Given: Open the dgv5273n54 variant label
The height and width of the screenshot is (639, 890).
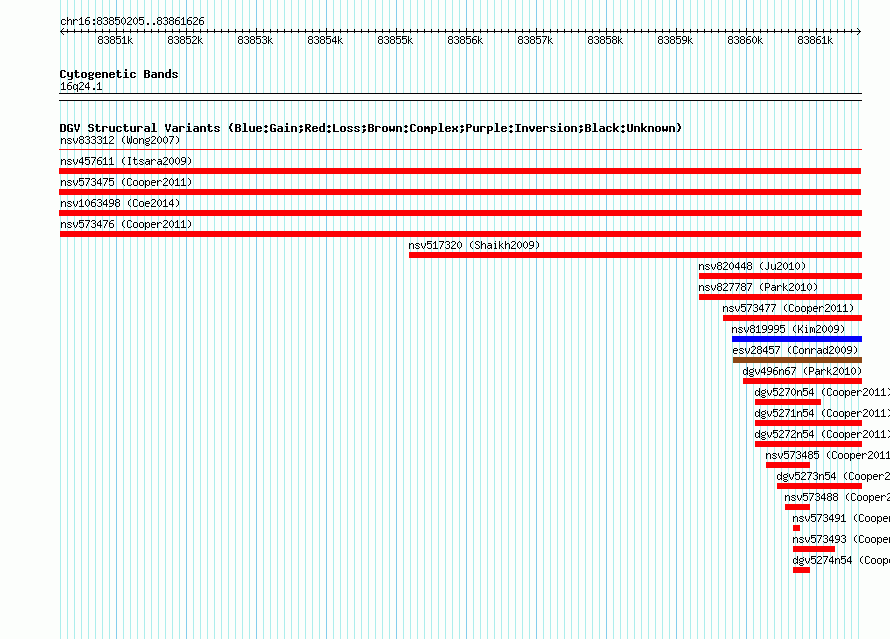Looking at the screenshot, I should coord(833,476).
